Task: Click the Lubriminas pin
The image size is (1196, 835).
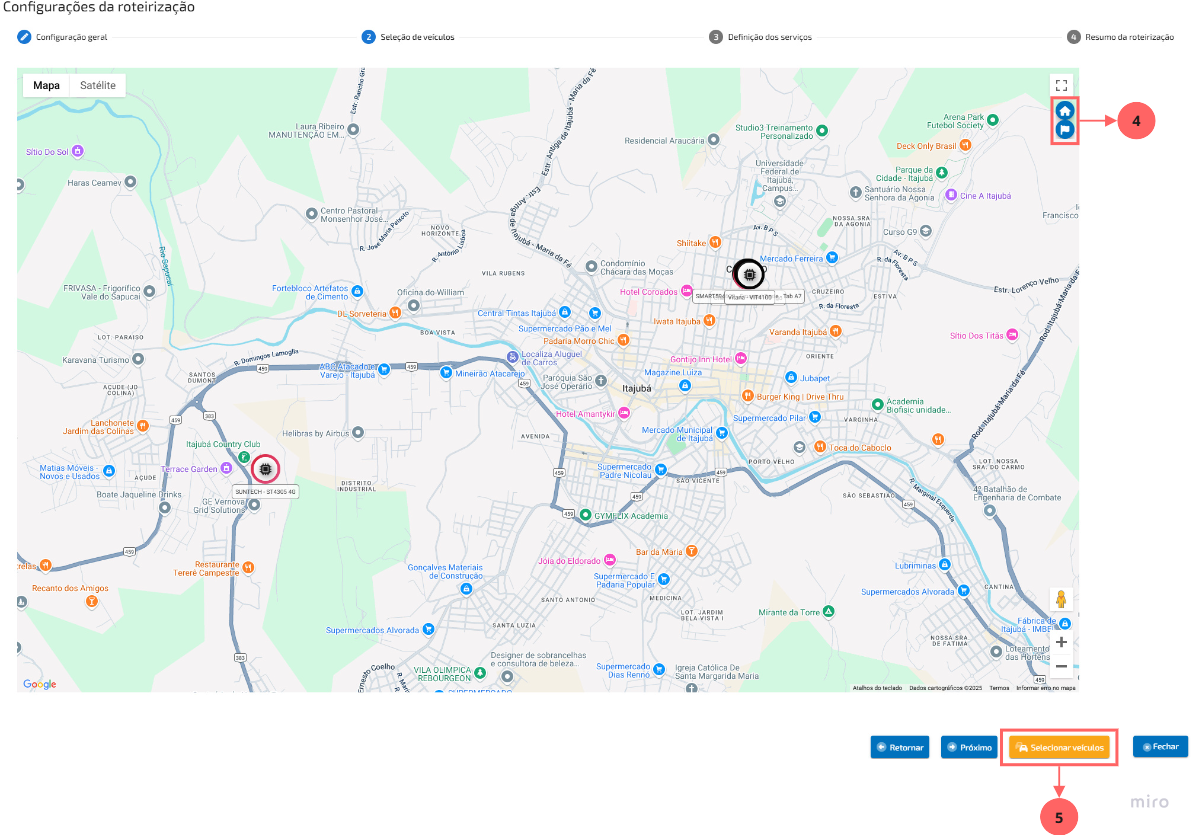Action: tap(944, 565)
